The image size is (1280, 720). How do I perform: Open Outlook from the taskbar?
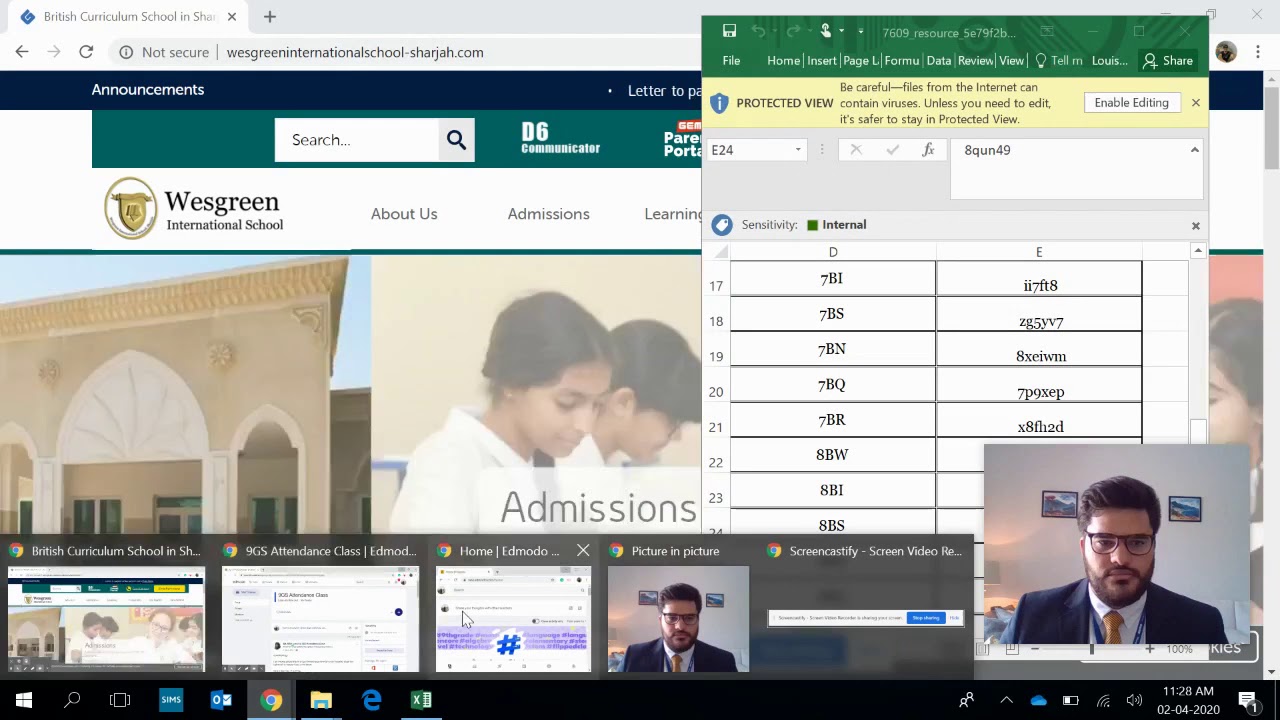221,700
